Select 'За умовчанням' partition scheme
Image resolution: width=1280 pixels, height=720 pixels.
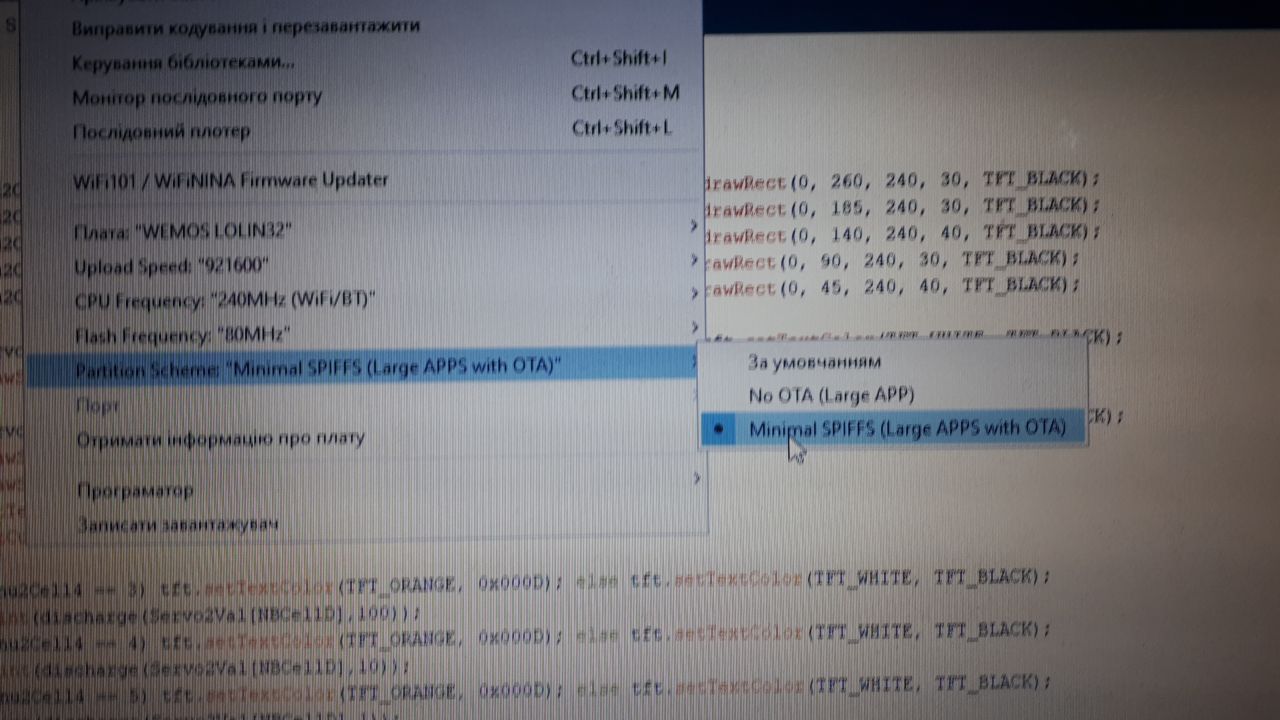coord(893,362)
